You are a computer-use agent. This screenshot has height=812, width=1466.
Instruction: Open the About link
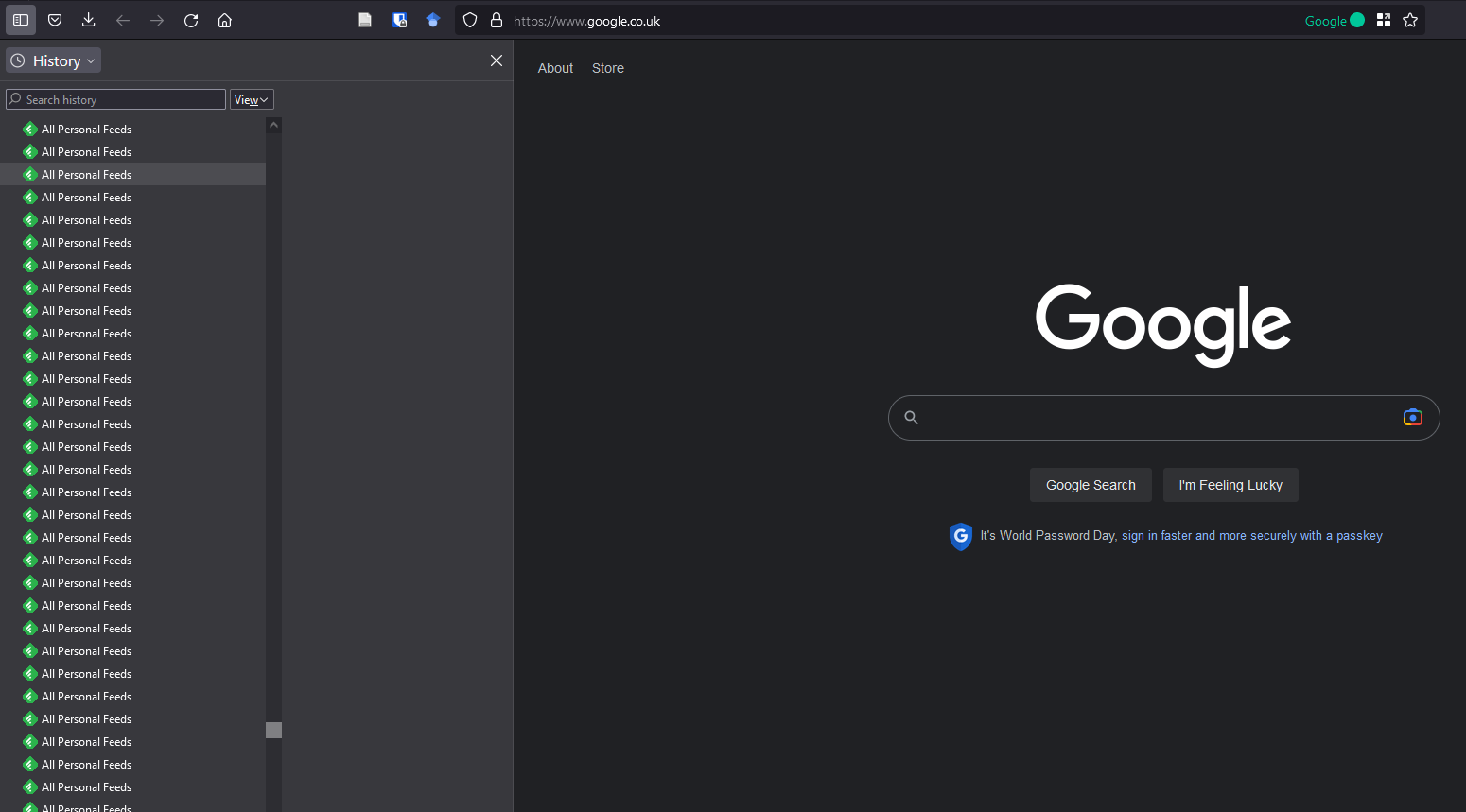pos(555,68)
